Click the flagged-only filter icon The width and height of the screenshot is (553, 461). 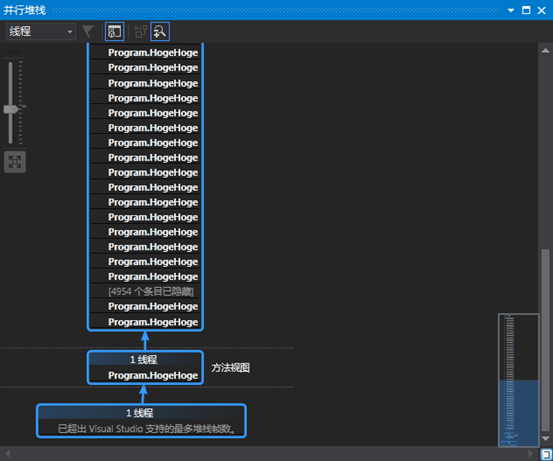tap(88, 31)
